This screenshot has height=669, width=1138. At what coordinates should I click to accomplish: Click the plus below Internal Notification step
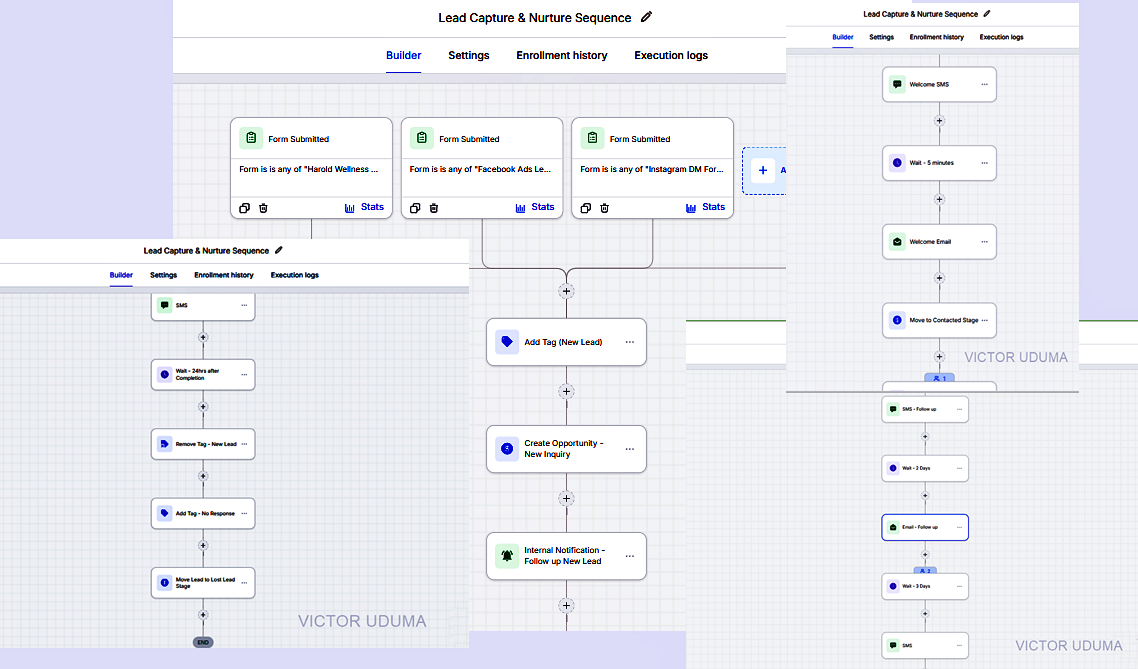(x=566, y=605)
